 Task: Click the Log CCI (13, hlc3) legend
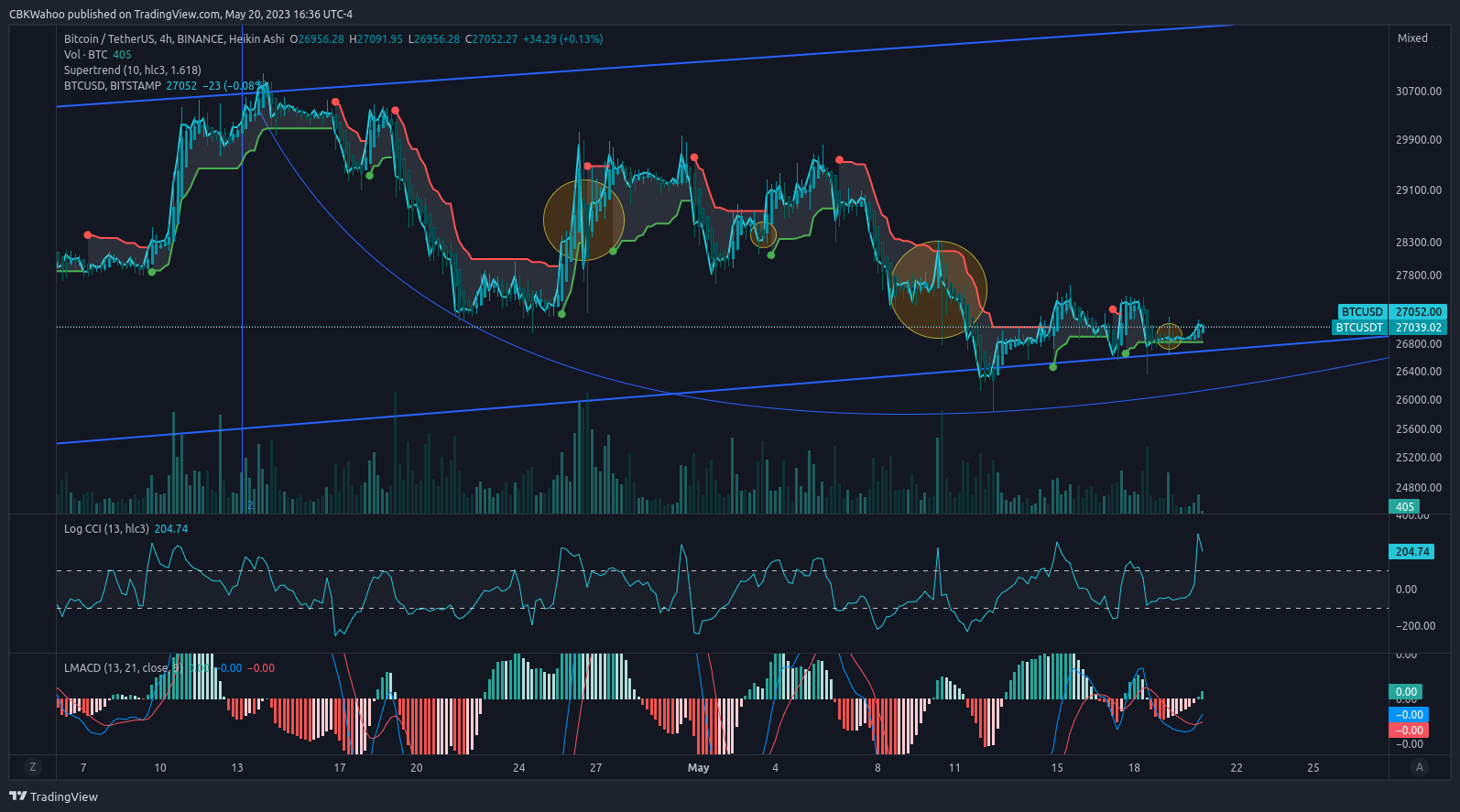click(106, 529)
